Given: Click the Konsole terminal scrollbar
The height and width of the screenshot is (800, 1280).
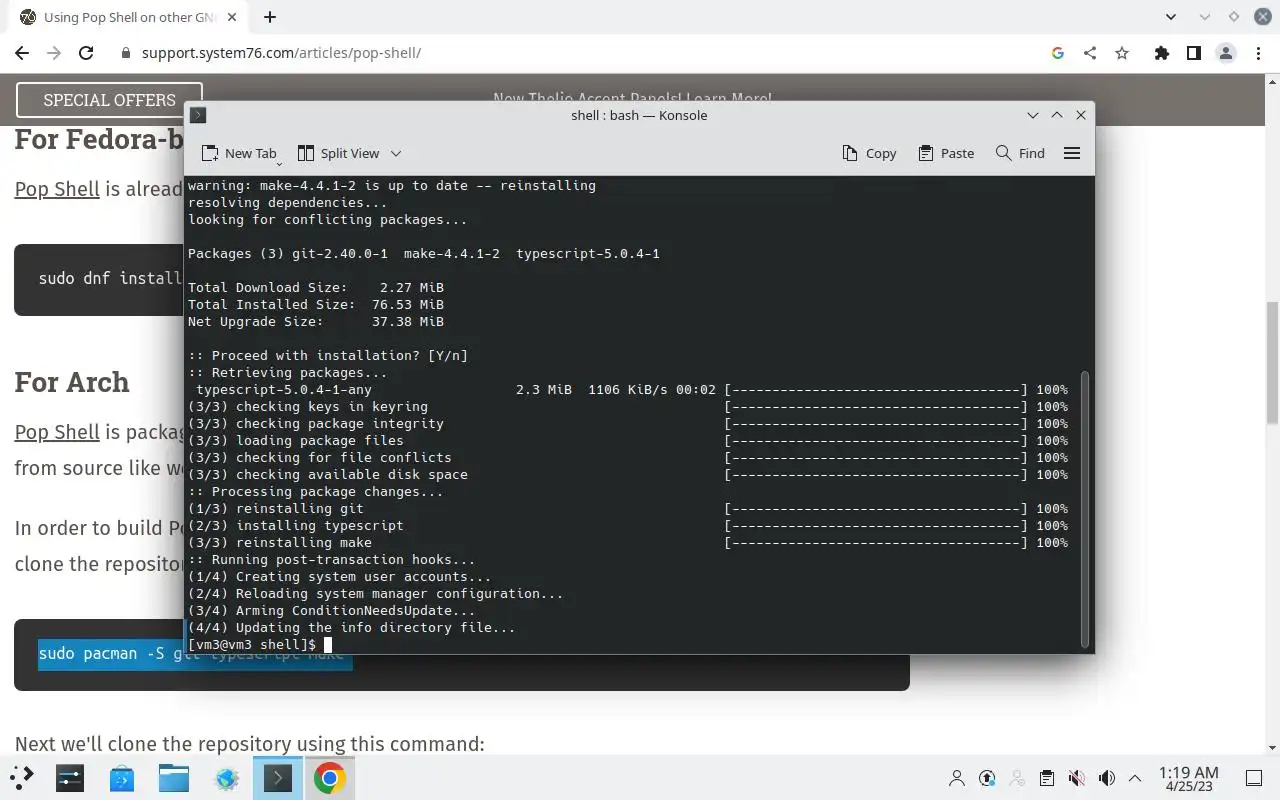Looking at the screenshot, I should click(x=1086, y=510).
